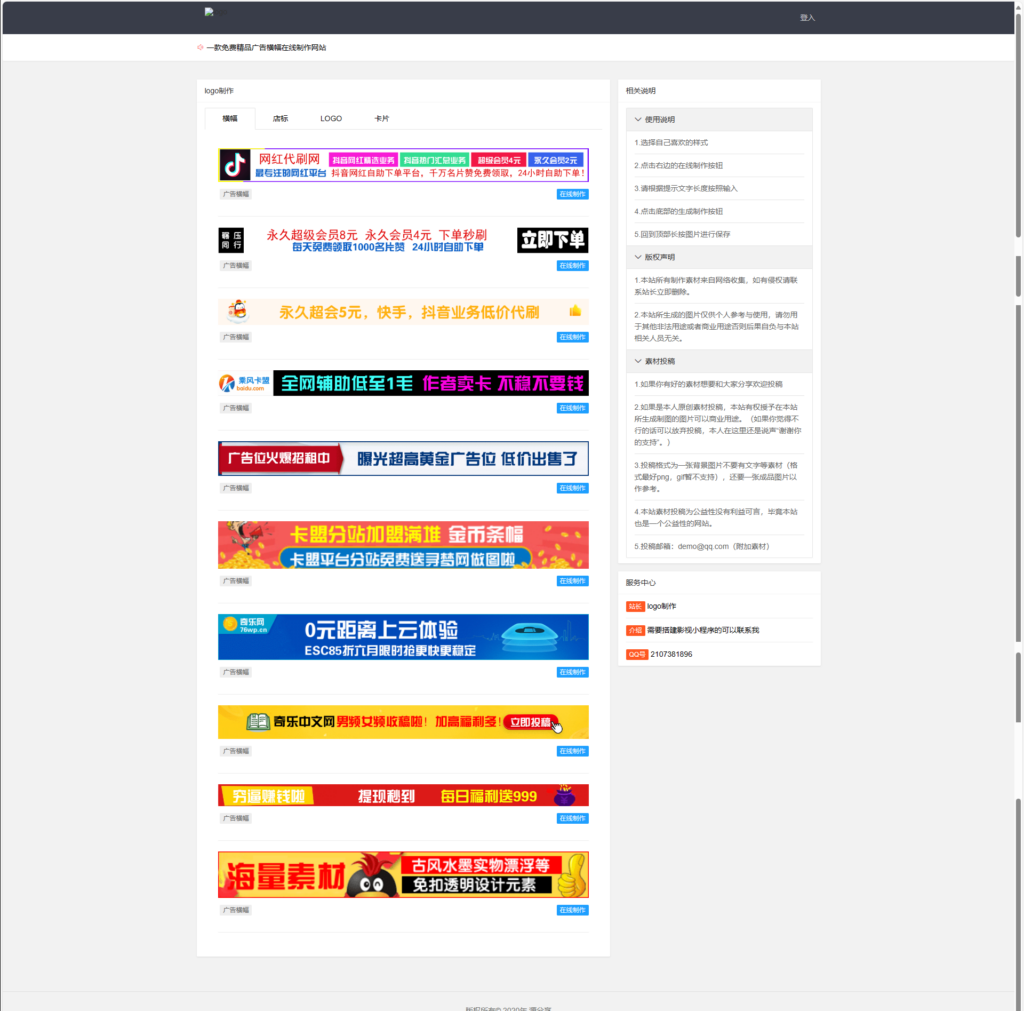
Task: Switch to the 横幅 tab
Action: coord(230,118)
